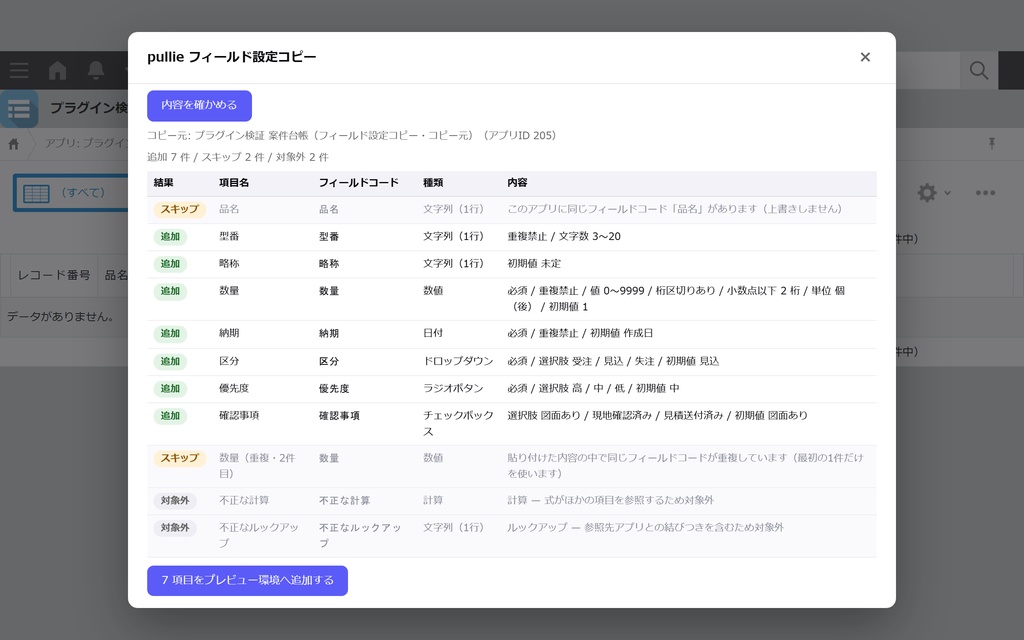Click 重複禁止 / 文字数 3〜20 cell
This screenshot has width=1024, height=640.
564,236
